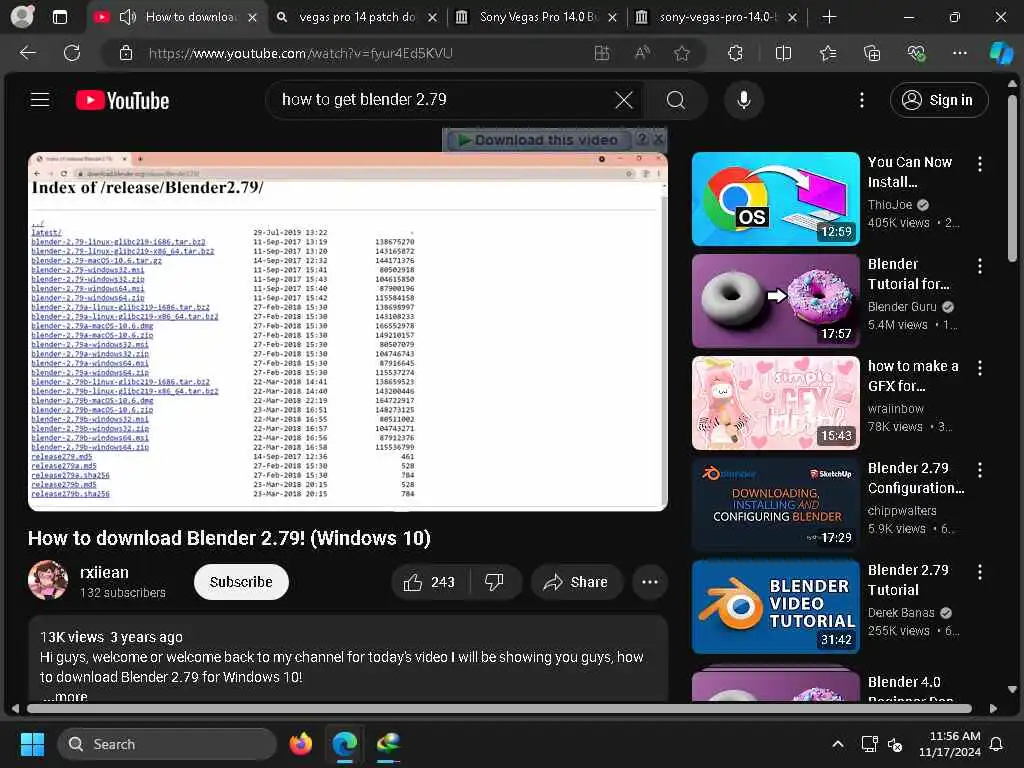This screenshot has width=1024, height=768.
Task: Open browser extensions puzzle icon
Action: (x=735, y=53)
